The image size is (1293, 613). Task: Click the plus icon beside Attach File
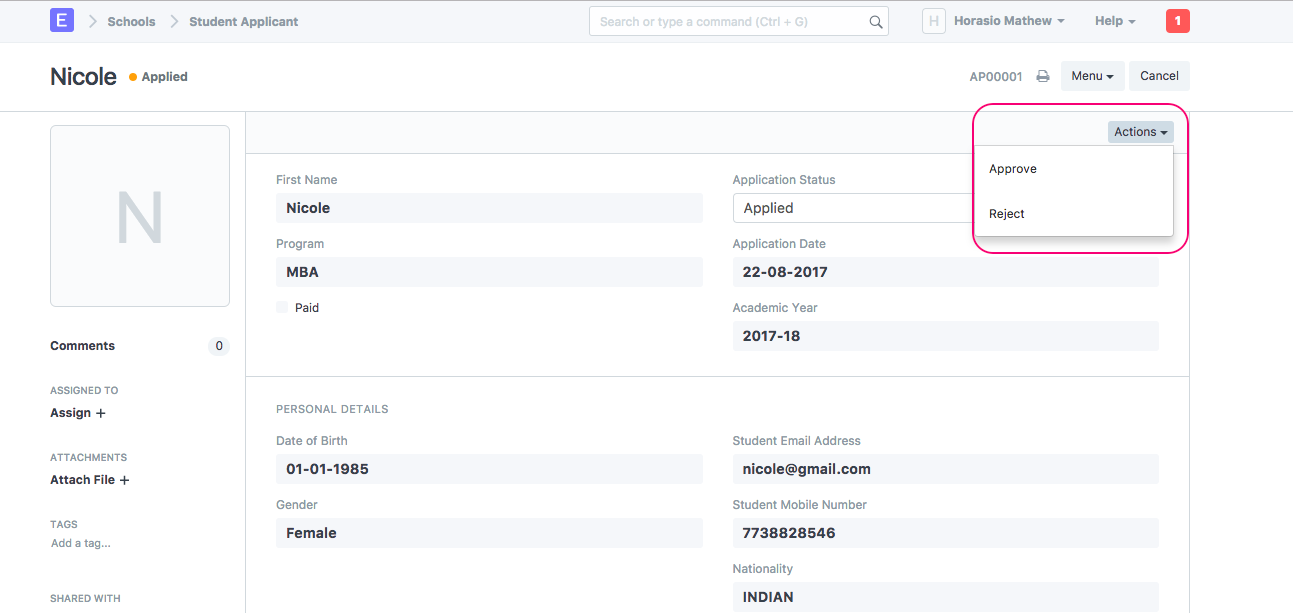click(x=124, y=480)
